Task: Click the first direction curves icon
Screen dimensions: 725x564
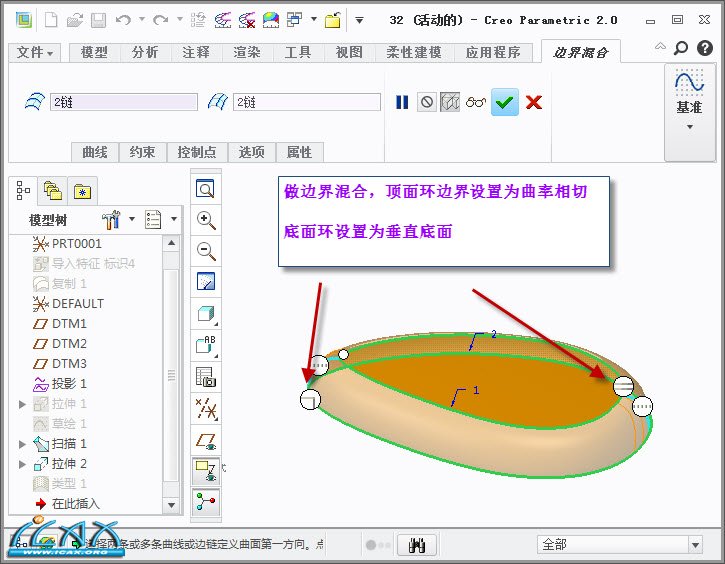Action: [x=35, y=102]
